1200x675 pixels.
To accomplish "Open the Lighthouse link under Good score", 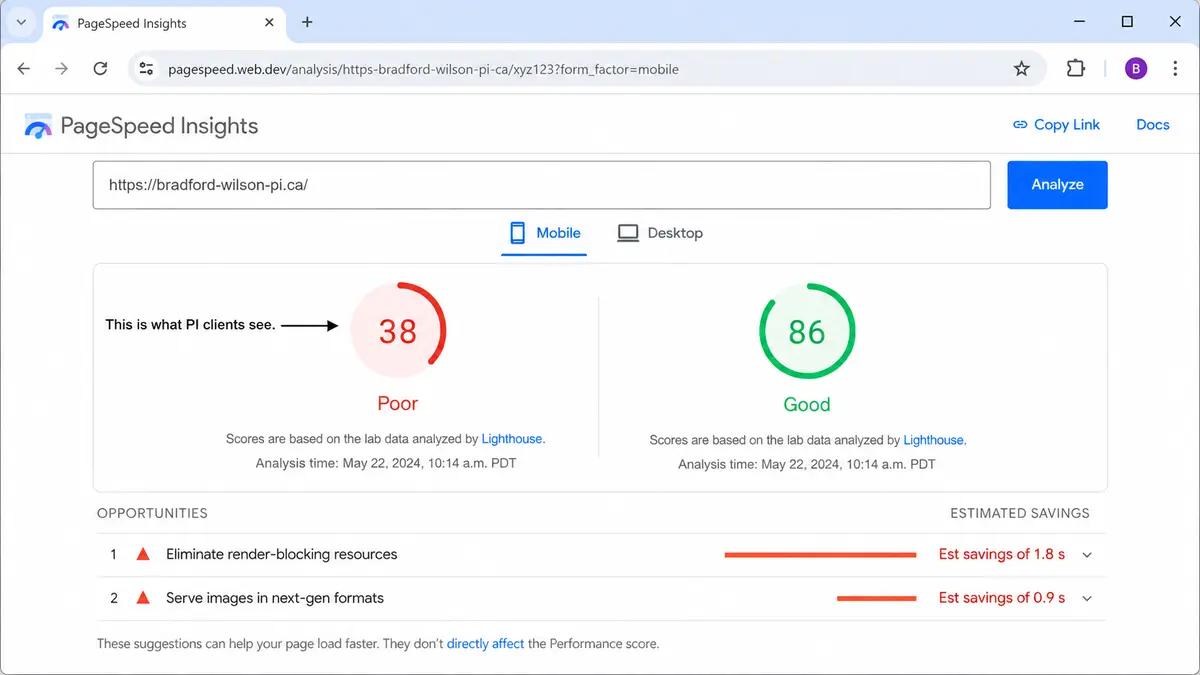I will pyautogui.click(x=934, y=440).
